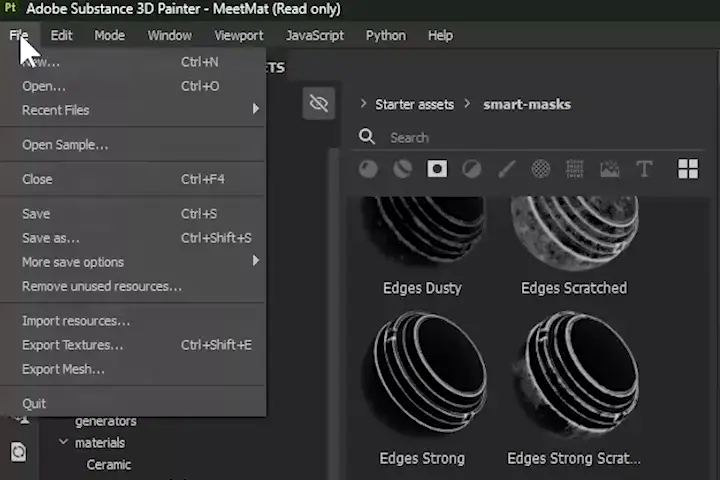Open the Python menu

pos(386,35)
